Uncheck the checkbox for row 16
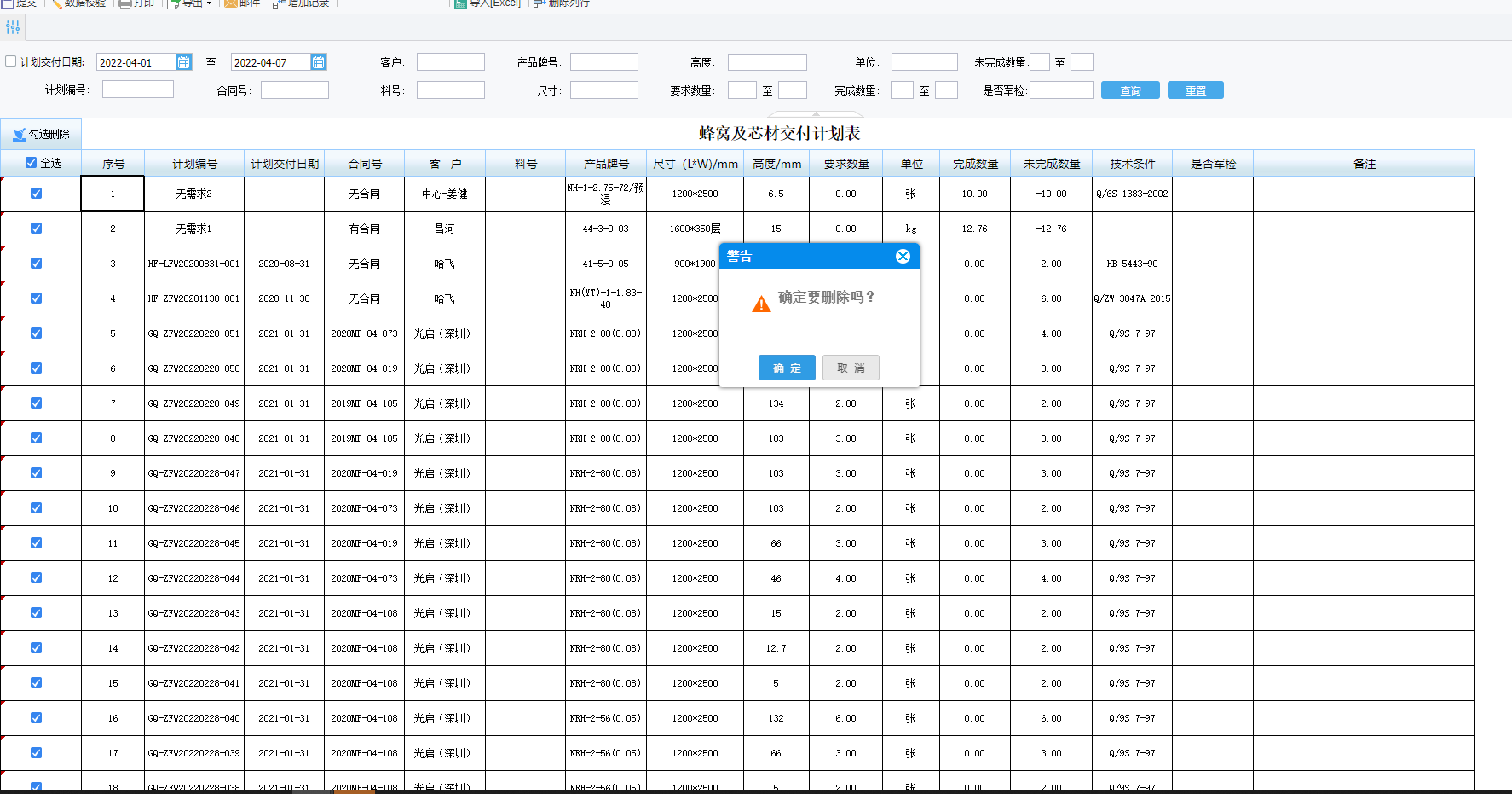The height and width of the screenshot is (794, 1512). pyautogui.click(x=36, y=718)
